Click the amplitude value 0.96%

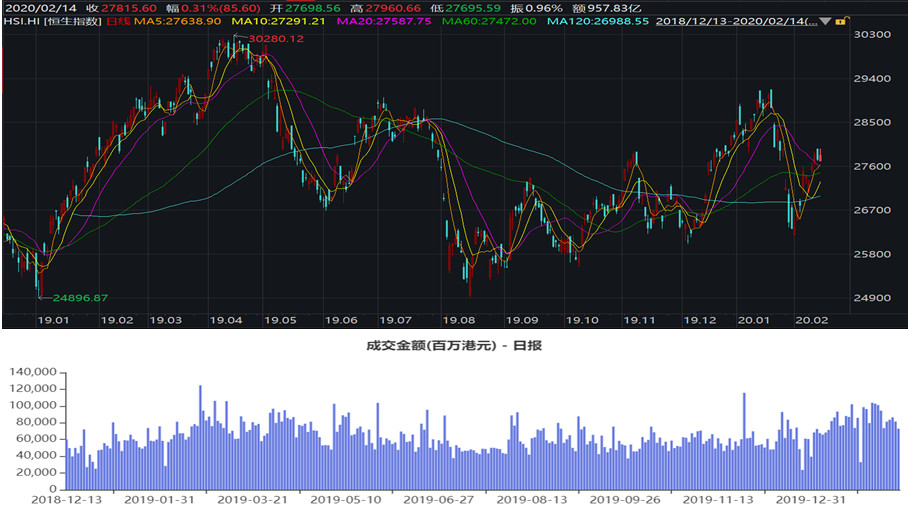[544, 8]
